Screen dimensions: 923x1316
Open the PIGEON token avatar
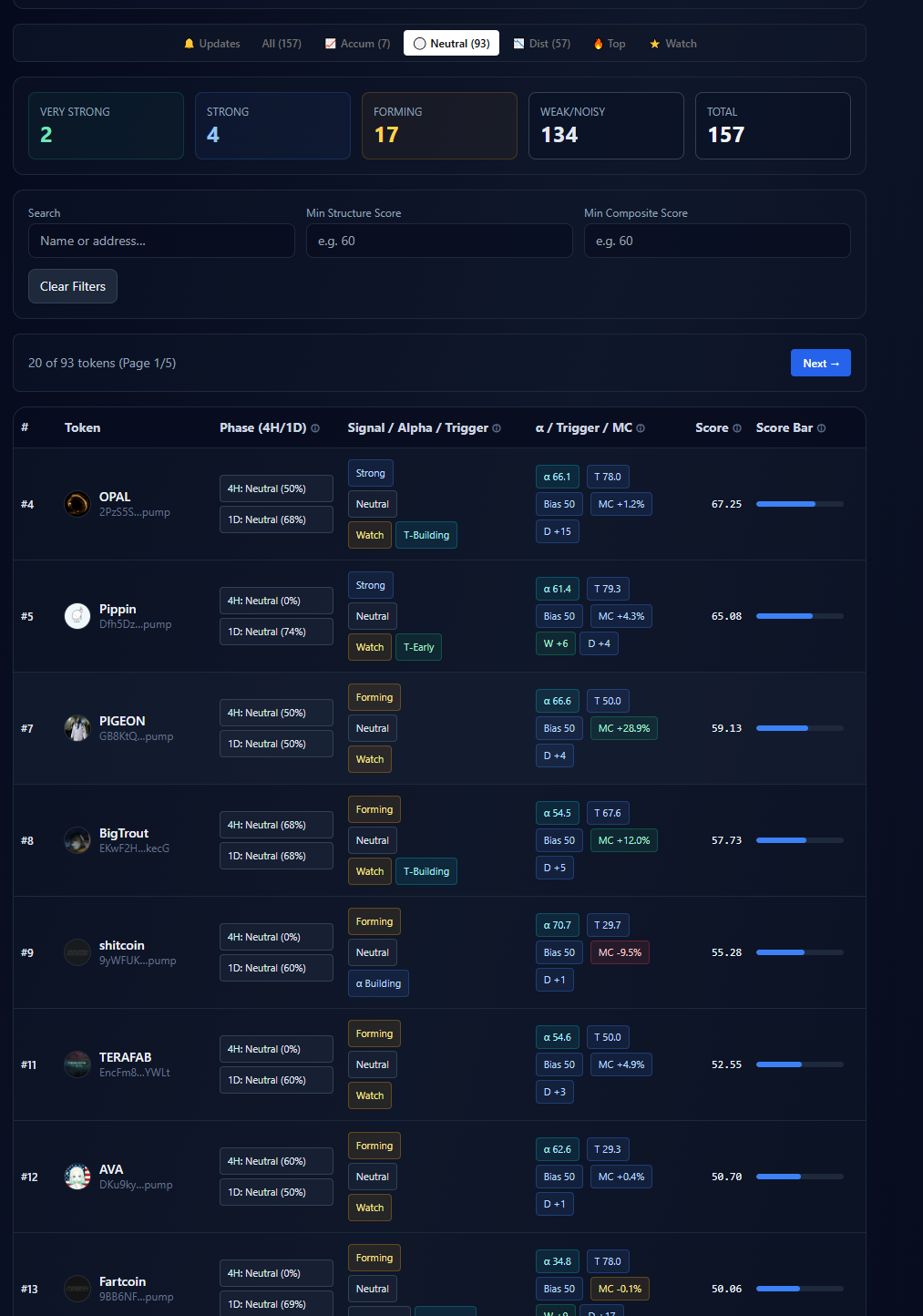click(77, 728)
